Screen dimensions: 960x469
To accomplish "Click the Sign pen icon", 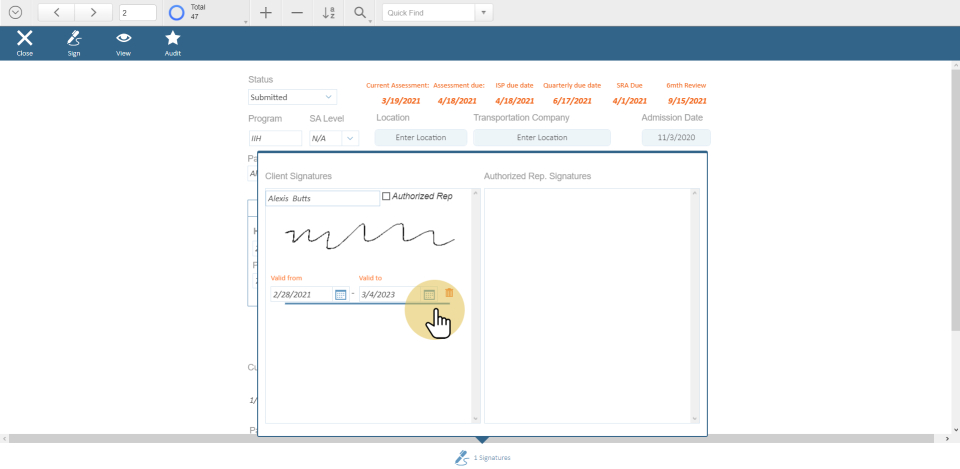I will (74, 39).
